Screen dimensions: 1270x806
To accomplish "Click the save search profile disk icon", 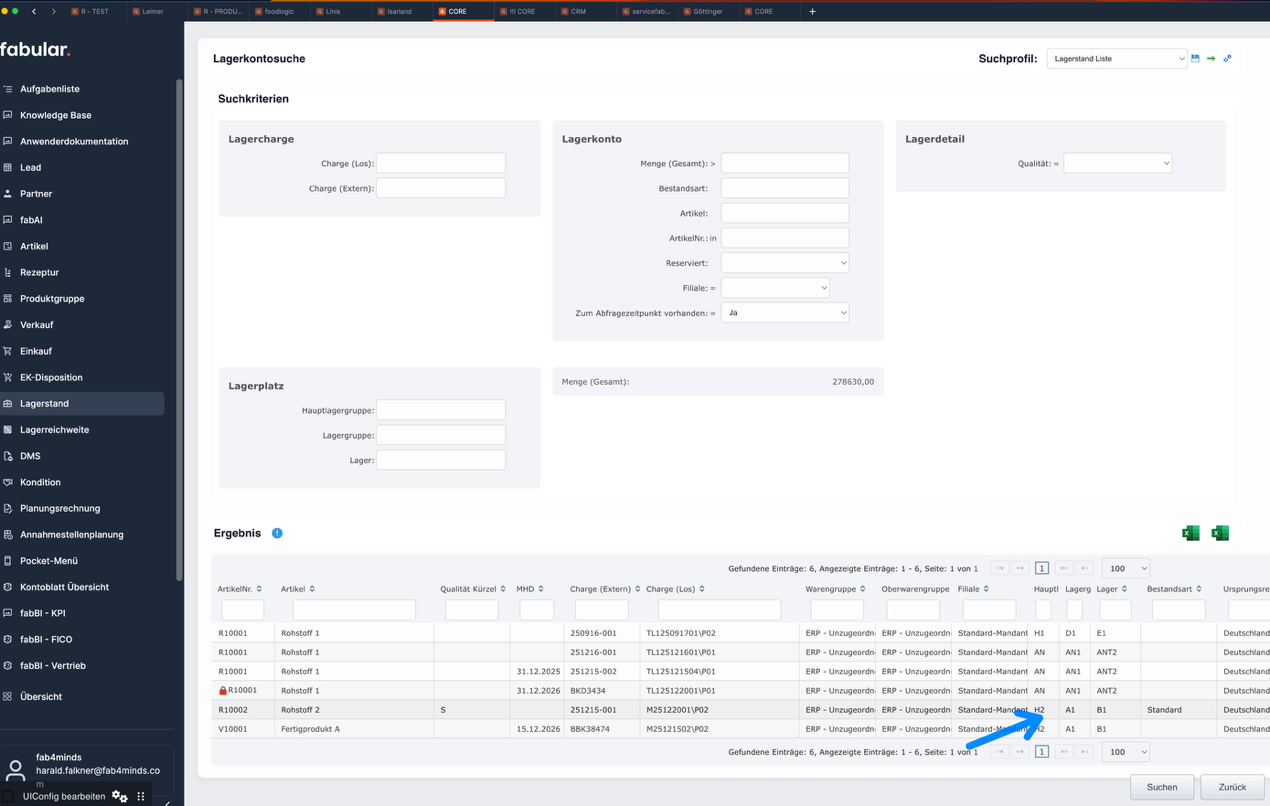I will [1195, 59].
